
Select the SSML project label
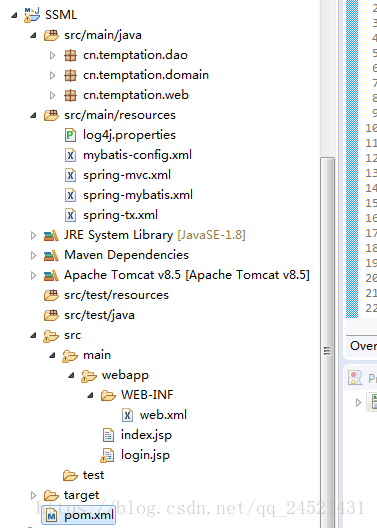pos(61,15)
